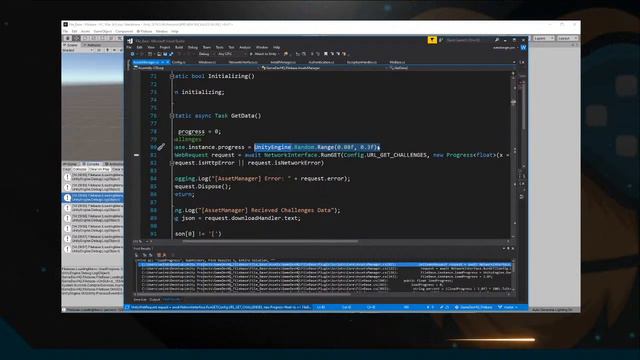Open the Any CPU platform dropdown
The height and width of the screenshot is (360, 640).
231,54
